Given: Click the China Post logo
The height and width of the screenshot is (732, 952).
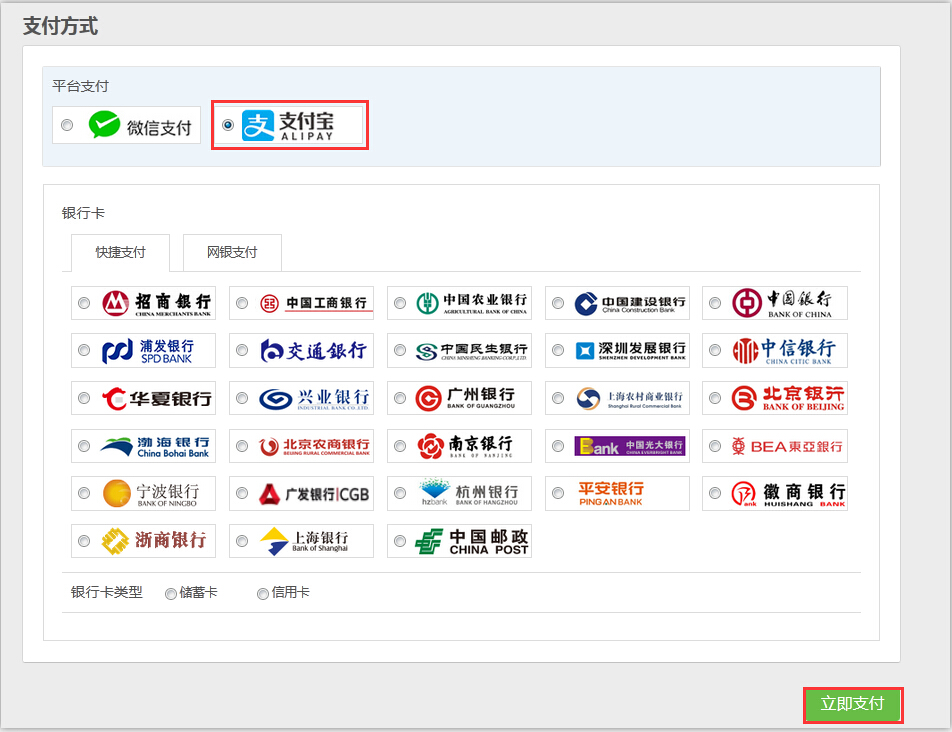Looking at the screenshot, I should pos(472,541).
